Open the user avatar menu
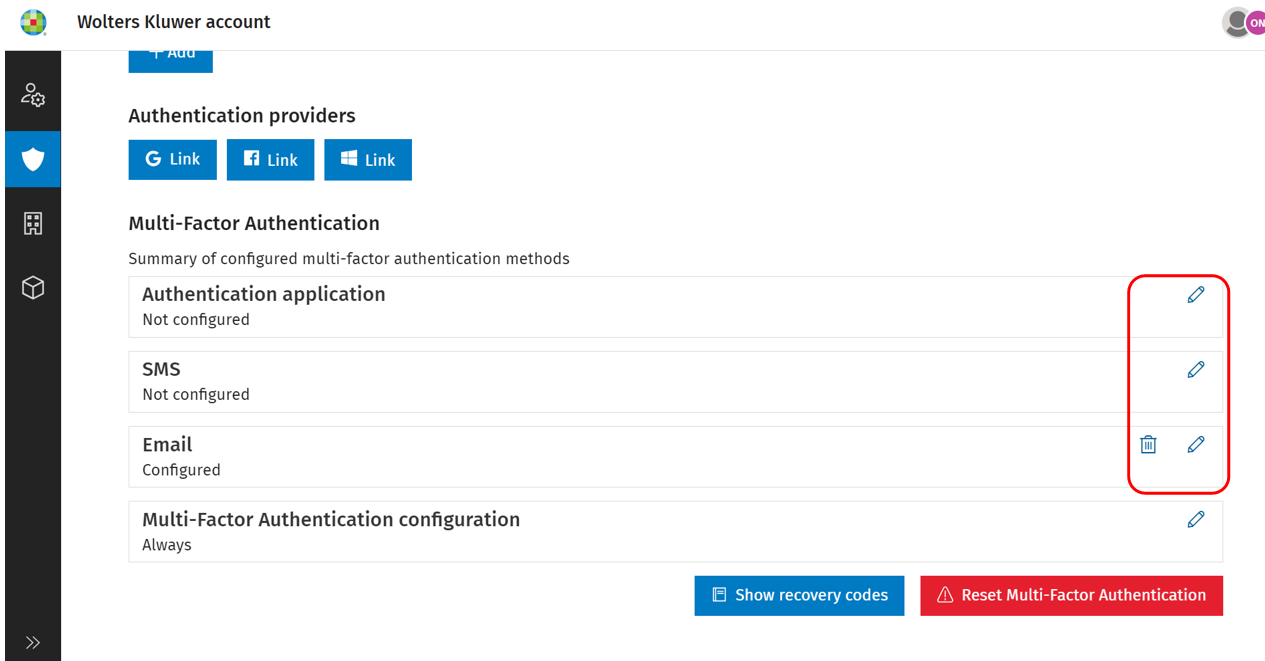The image size is (1265, 661). click(1244, 22)
